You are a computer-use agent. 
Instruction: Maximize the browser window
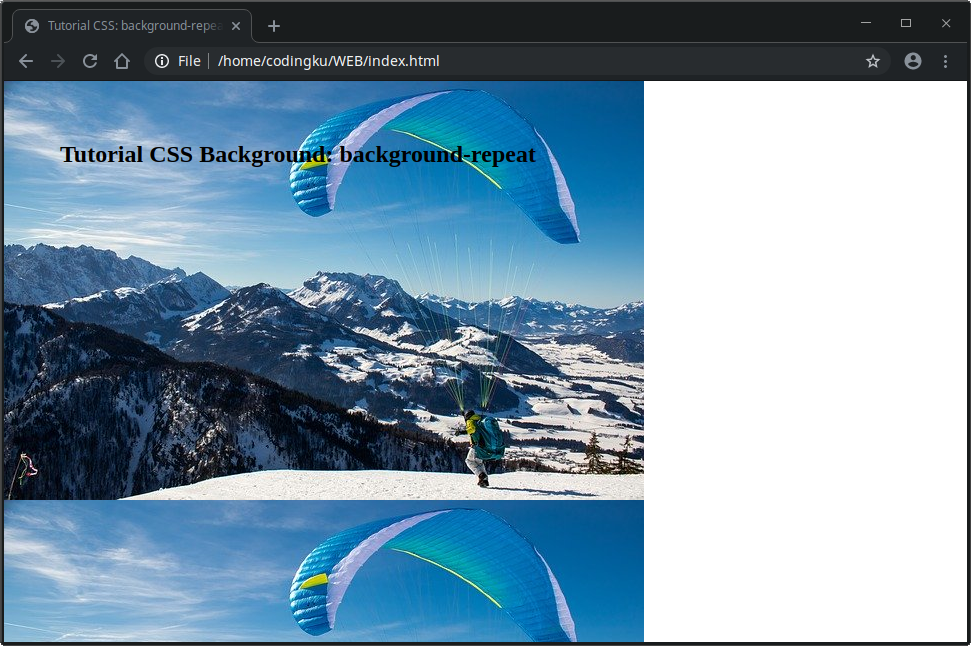pyautogui.click(x=906, y=23)
